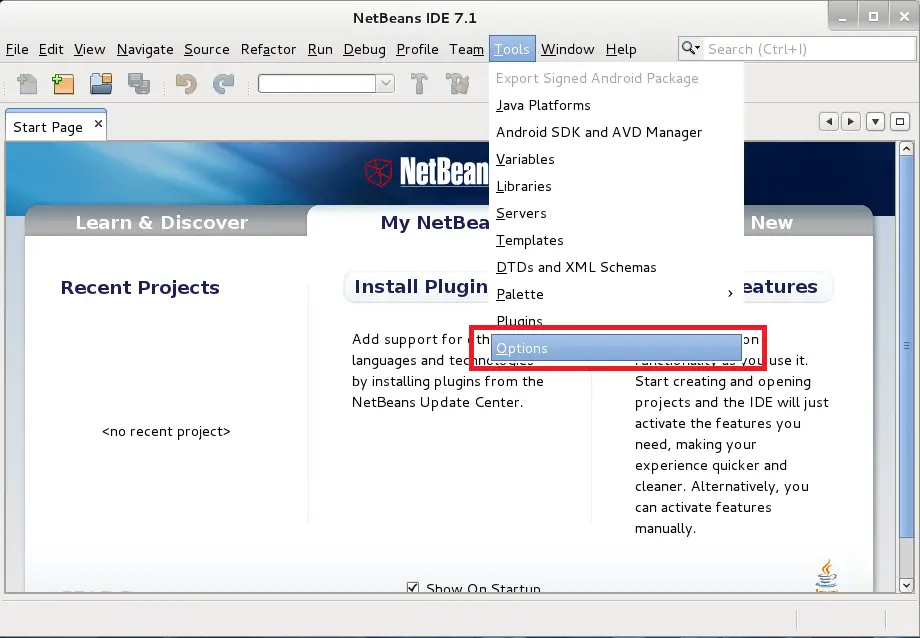The height and width of the screenshot is (638, 920).
Task: Click the Recent Projects heading
Action: (x=140, y=287)
